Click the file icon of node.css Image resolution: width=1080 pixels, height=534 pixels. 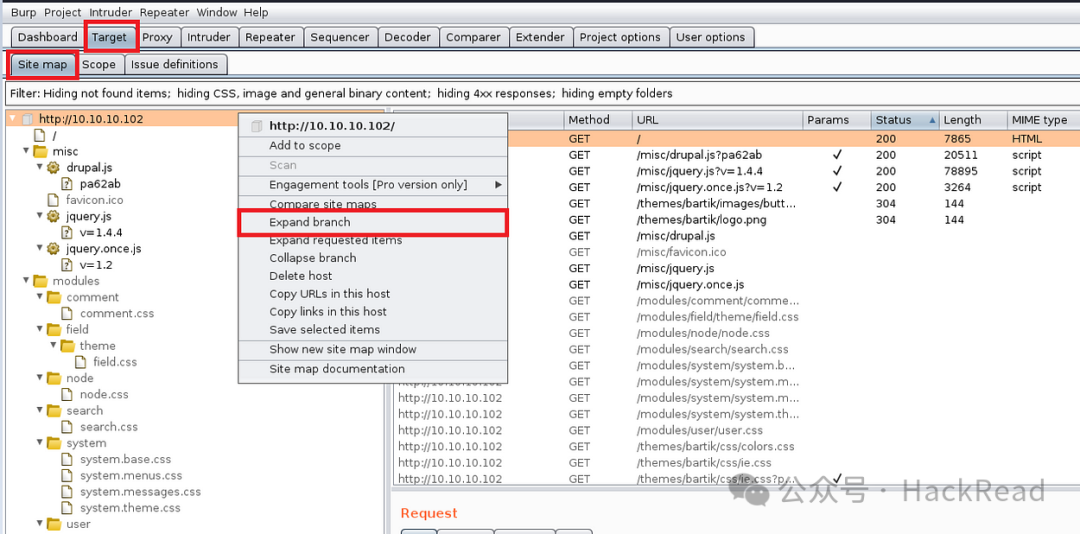67,395
